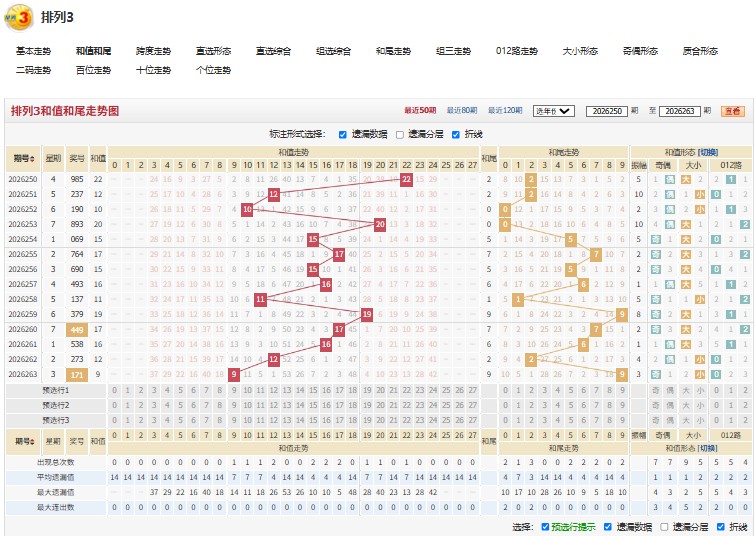Click the 平均遗漏值 row label
This screenshot has width=756, height=536.
(x=56, y=477)
